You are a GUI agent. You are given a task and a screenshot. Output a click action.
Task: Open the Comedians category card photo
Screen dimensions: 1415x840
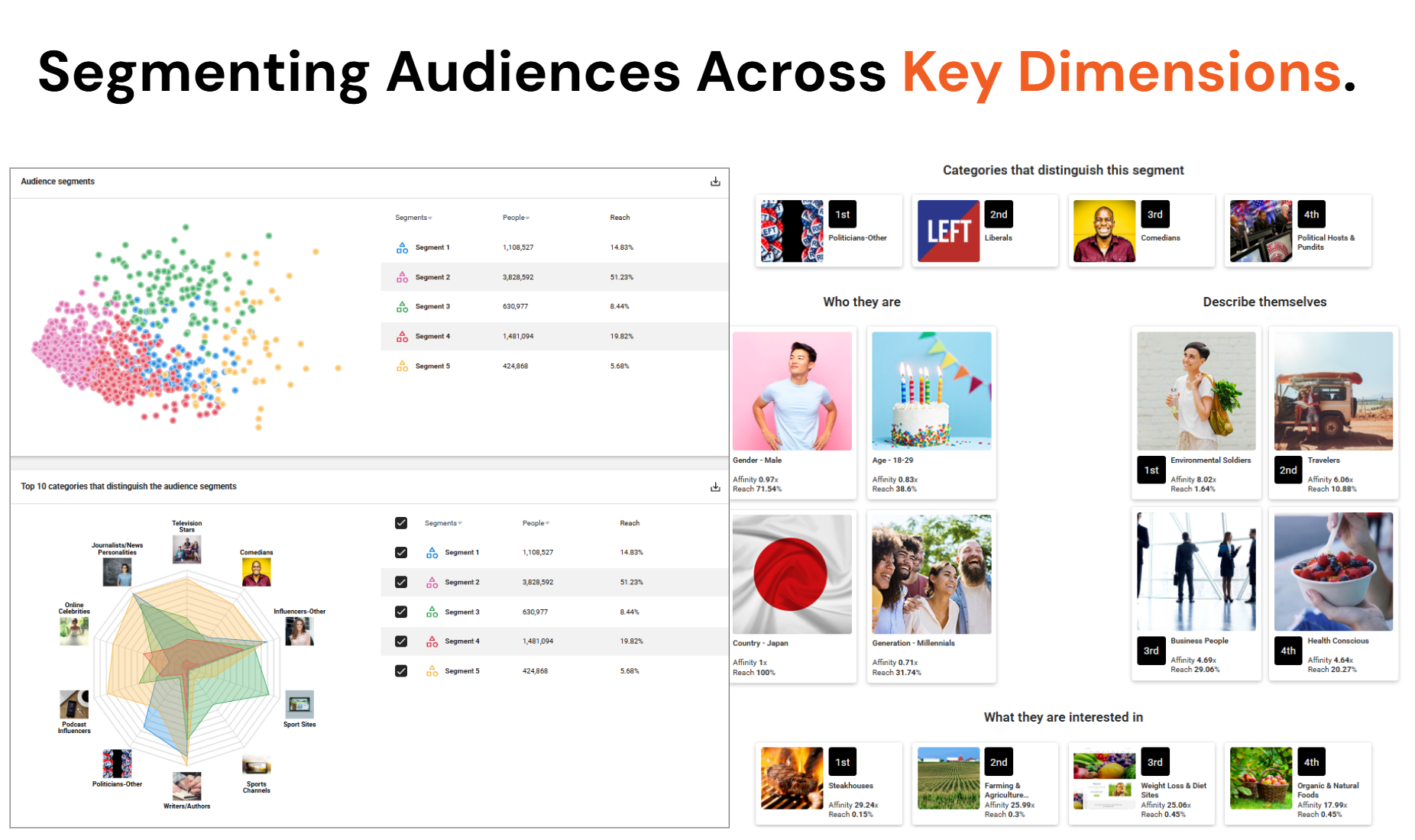[x=1104, y=231]
